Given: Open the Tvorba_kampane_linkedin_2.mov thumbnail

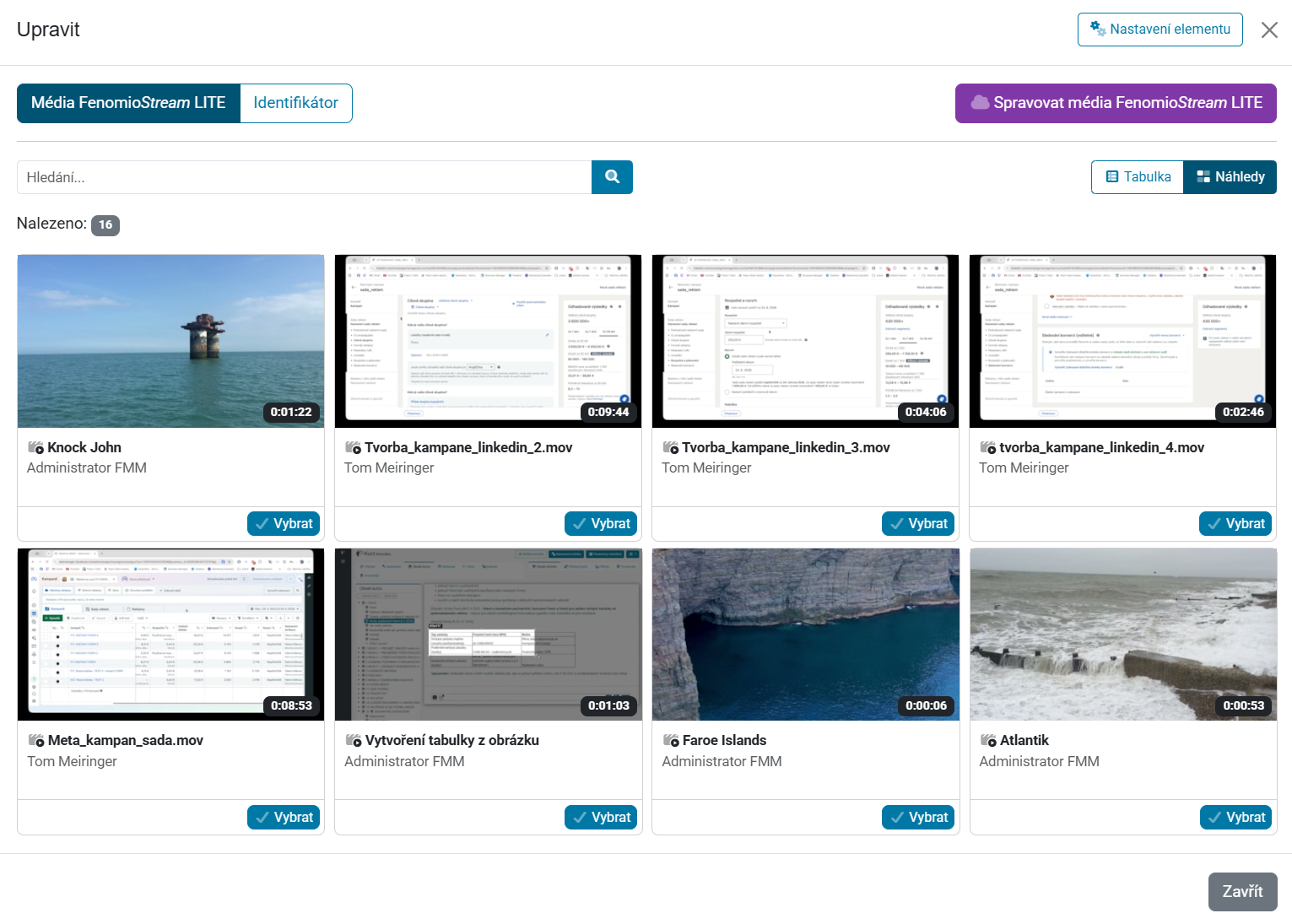Looking at the screenshot, I should 489,341.
